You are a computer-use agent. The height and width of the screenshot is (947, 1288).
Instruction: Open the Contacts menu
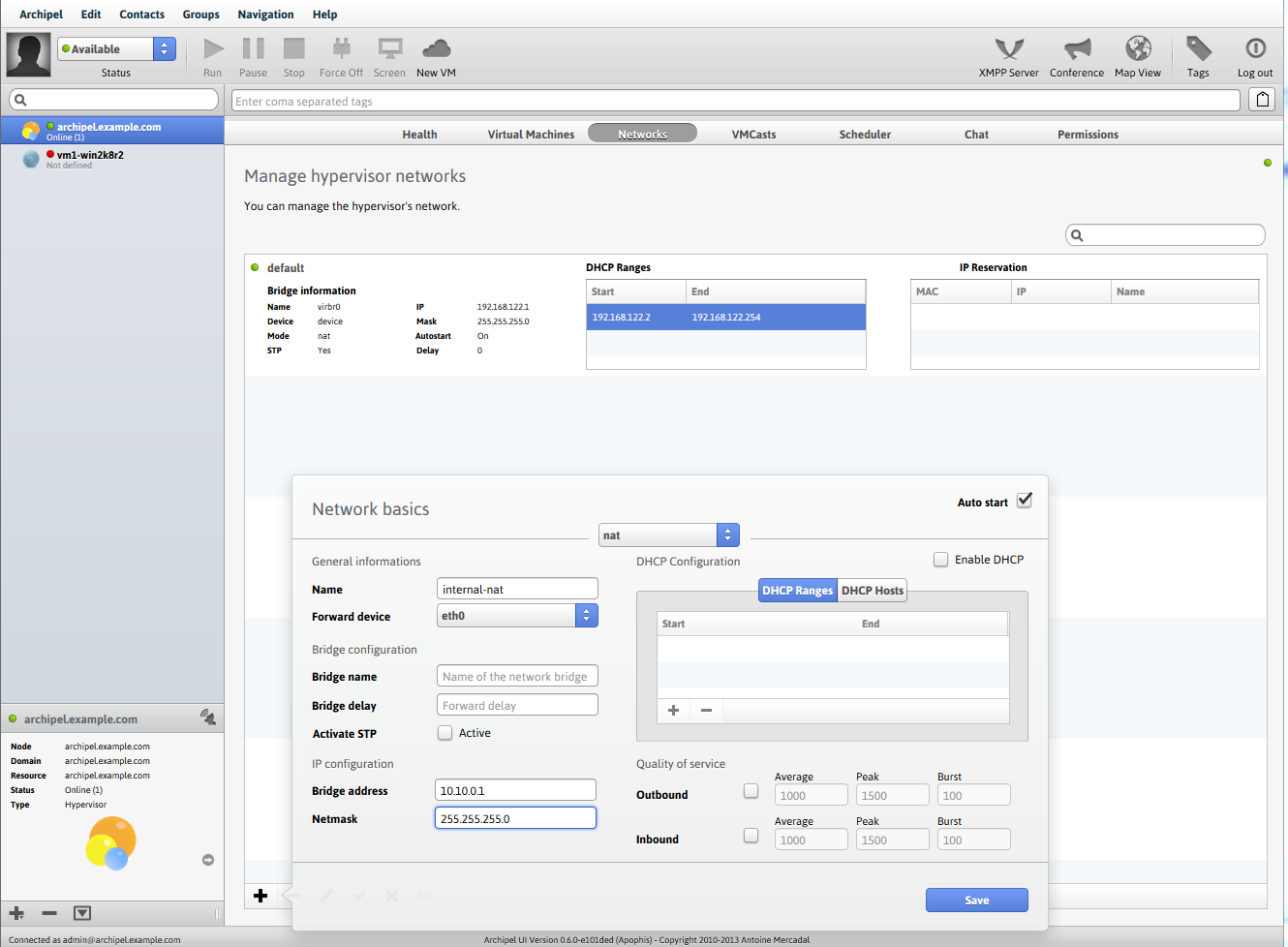click(x=142, y=15)
